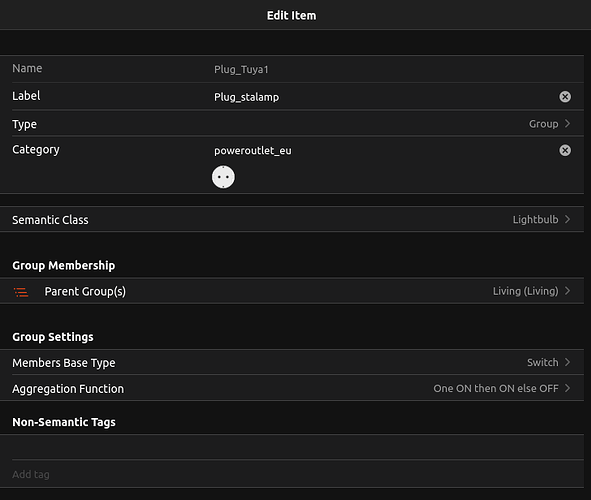The image size is (591, 500).
Task: Click the Edit Item title header
Action: [x=291, y=15]
